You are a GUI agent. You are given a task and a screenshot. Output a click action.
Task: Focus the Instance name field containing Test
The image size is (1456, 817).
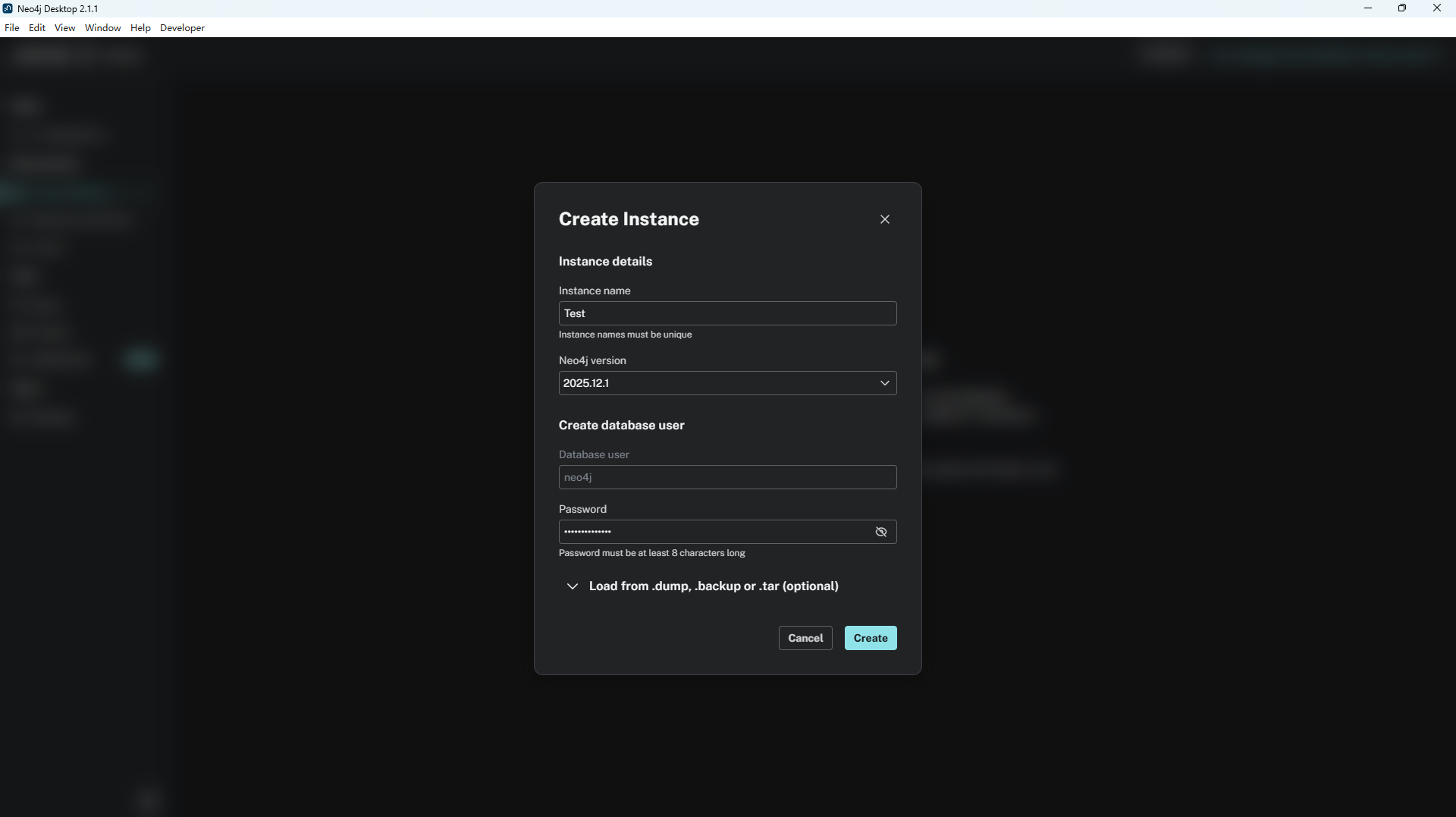pos(726,313)
